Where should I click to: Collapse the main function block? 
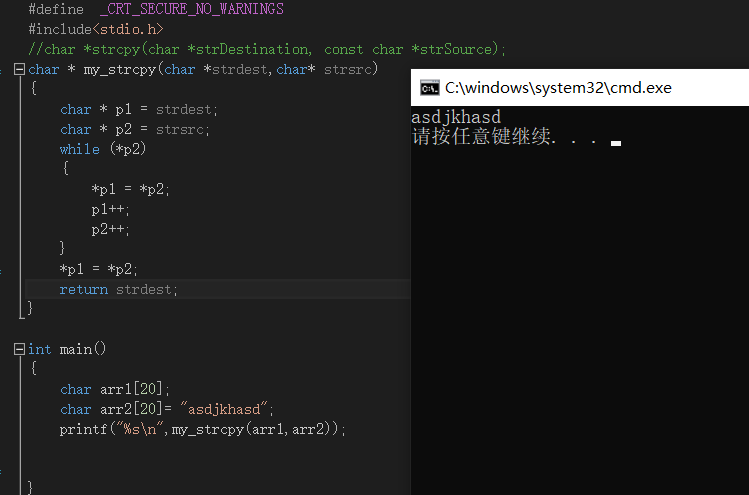click(19, 349)
